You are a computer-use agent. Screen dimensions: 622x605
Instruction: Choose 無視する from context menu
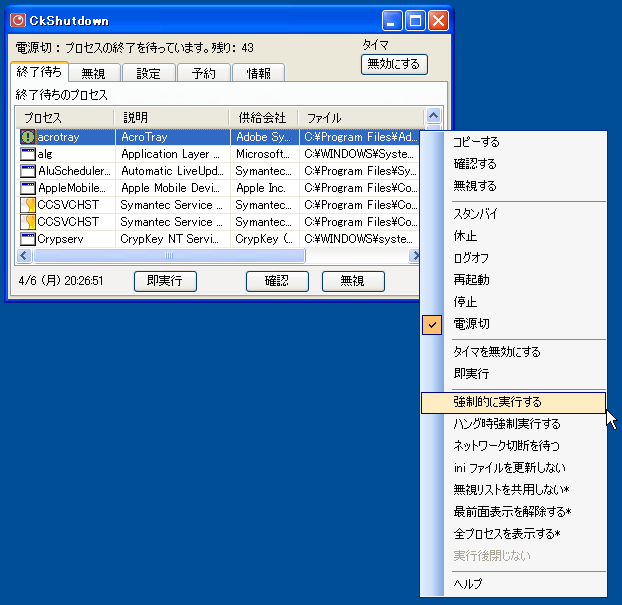point(513,186)
